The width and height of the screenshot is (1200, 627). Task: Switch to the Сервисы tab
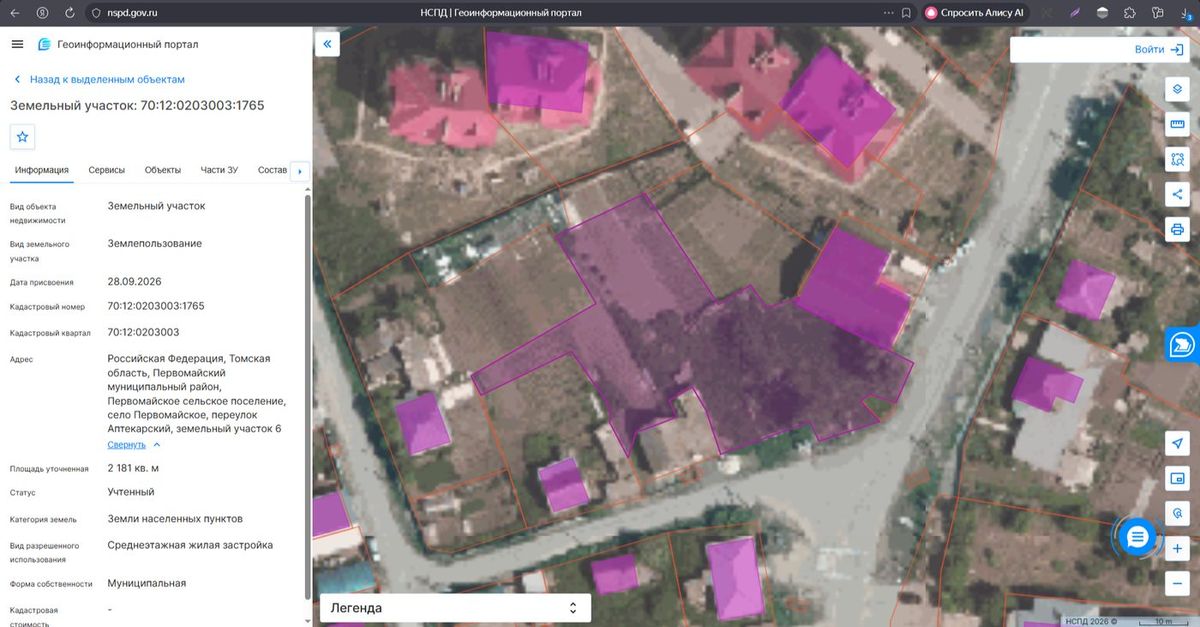(x=107, y=170)
